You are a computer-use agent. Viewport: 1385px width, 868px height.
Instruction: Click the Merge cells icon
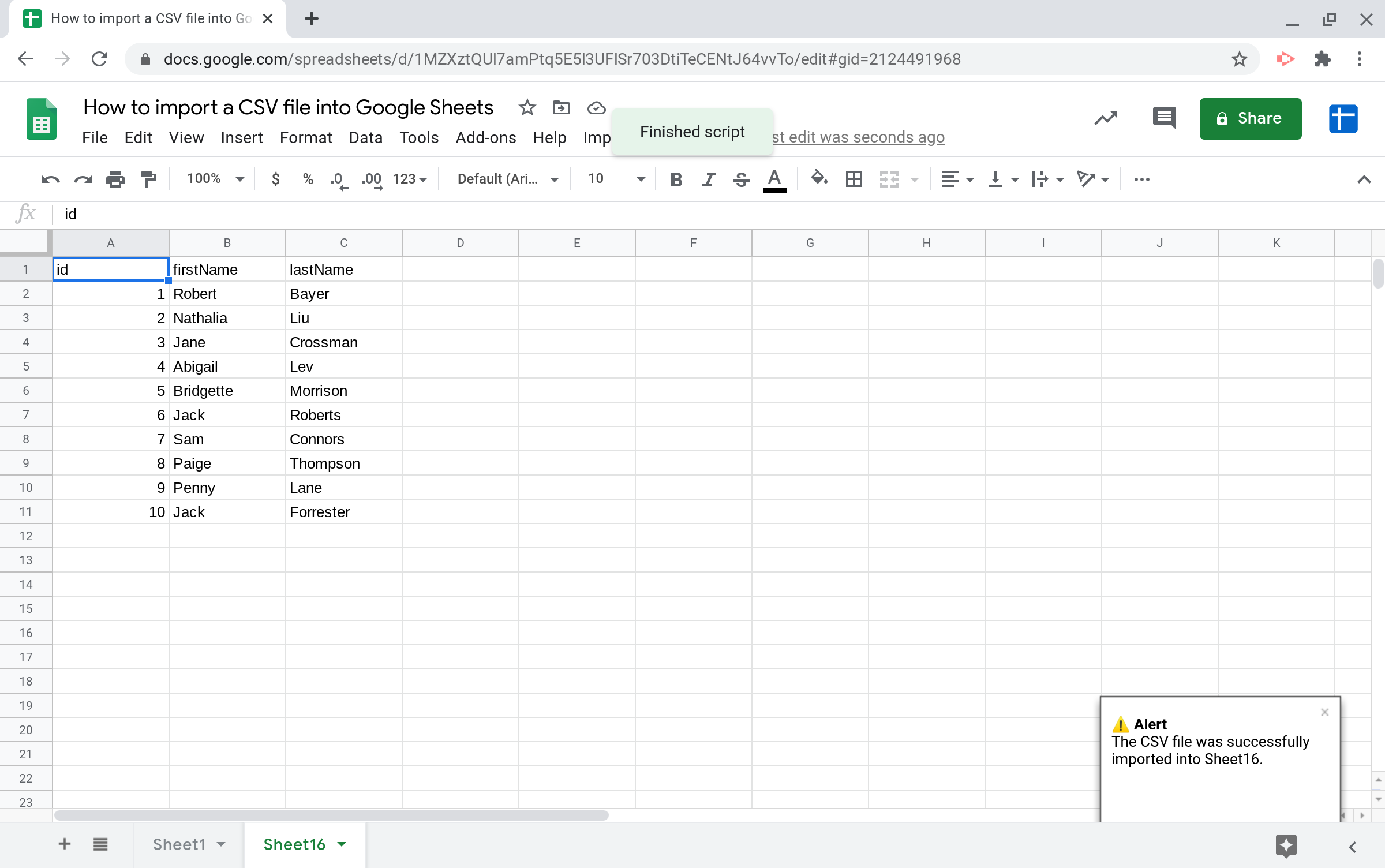point(889,179)
